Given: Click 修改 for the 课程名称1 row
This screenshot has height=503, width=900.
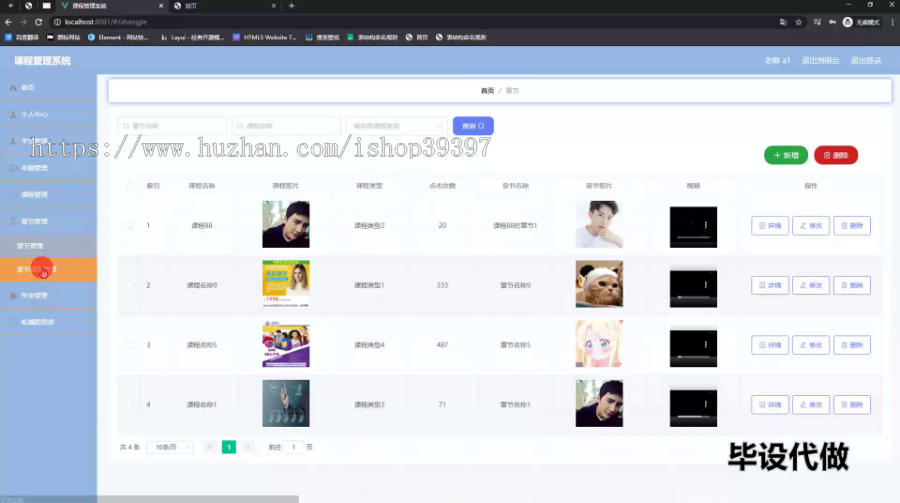Looking at the screenshot, I should click(811, 405).
